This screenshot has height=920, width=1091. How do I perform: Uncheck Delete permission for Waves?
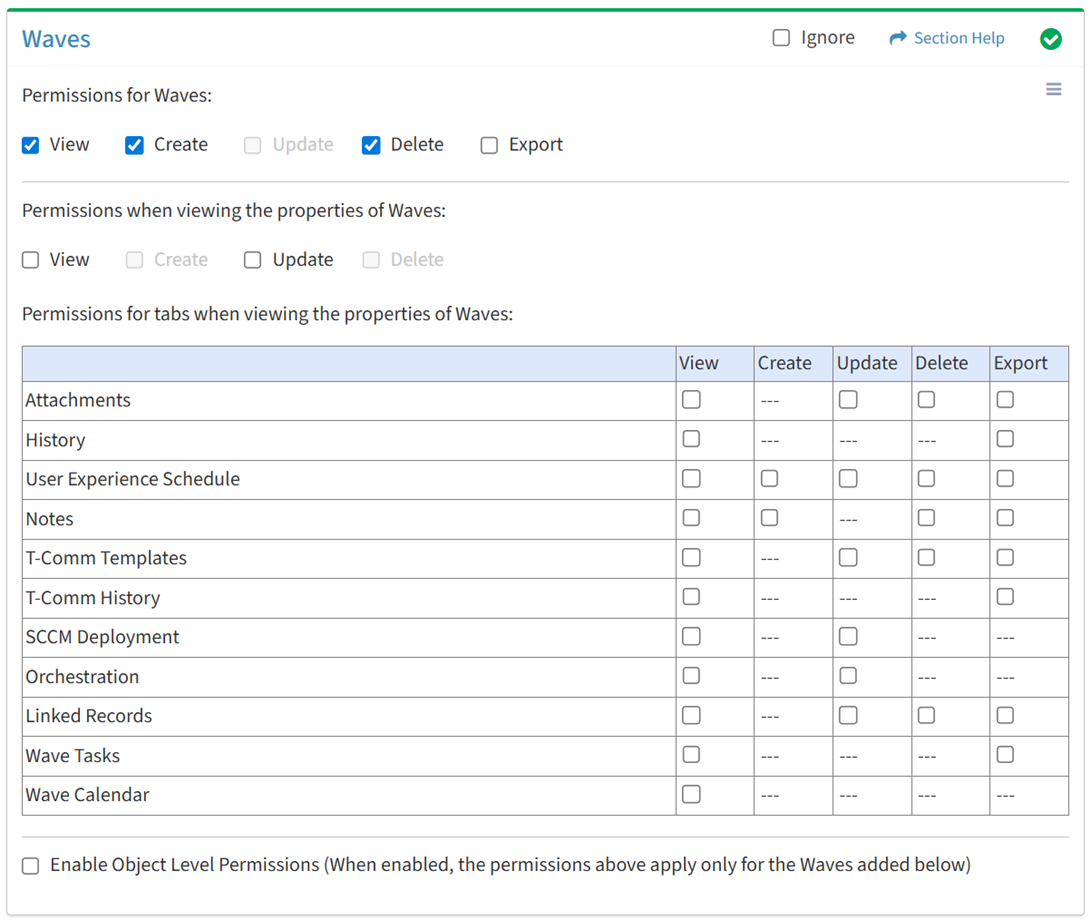371,146
